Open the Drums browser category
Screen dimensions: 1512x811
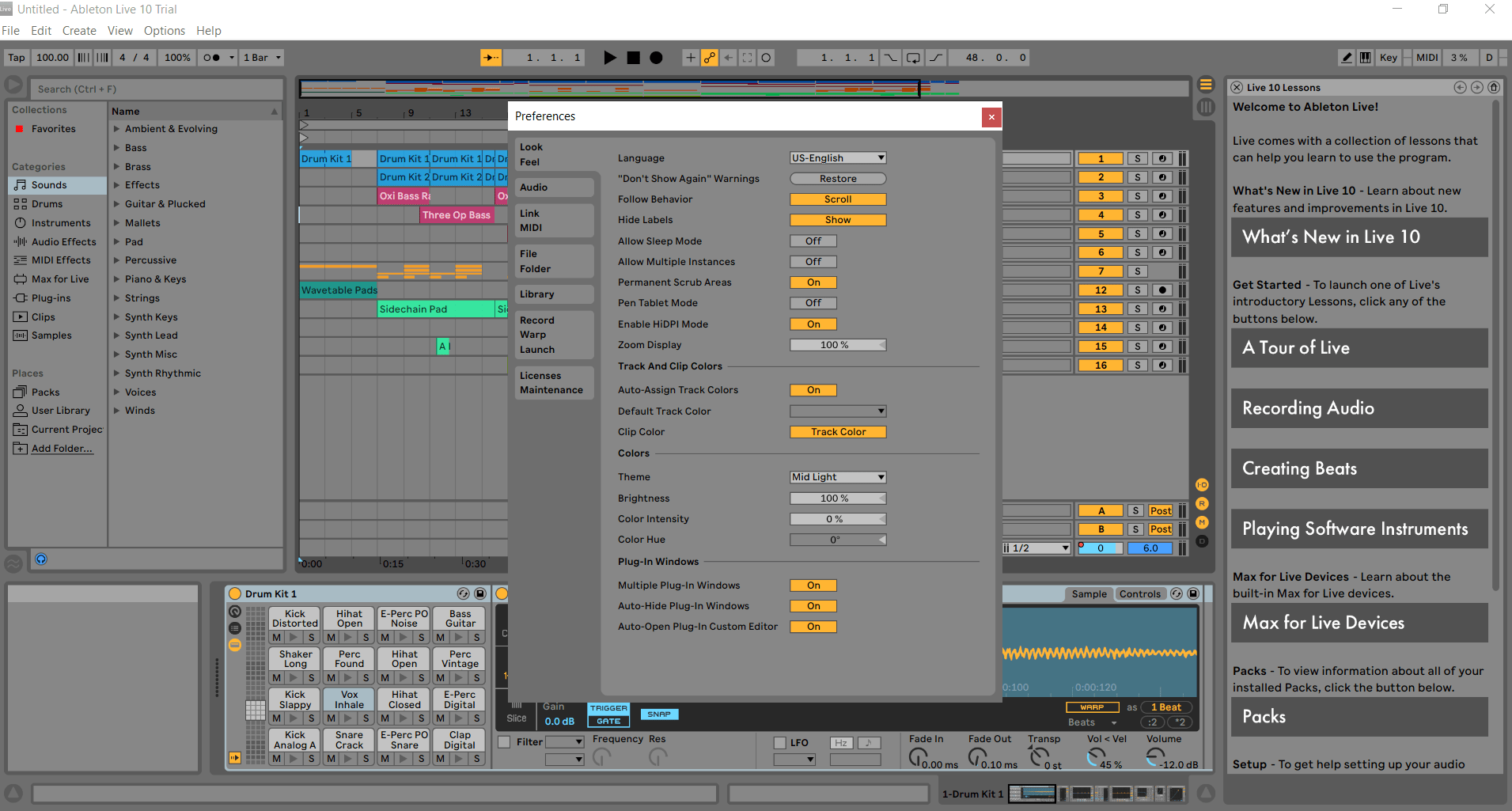46,203
